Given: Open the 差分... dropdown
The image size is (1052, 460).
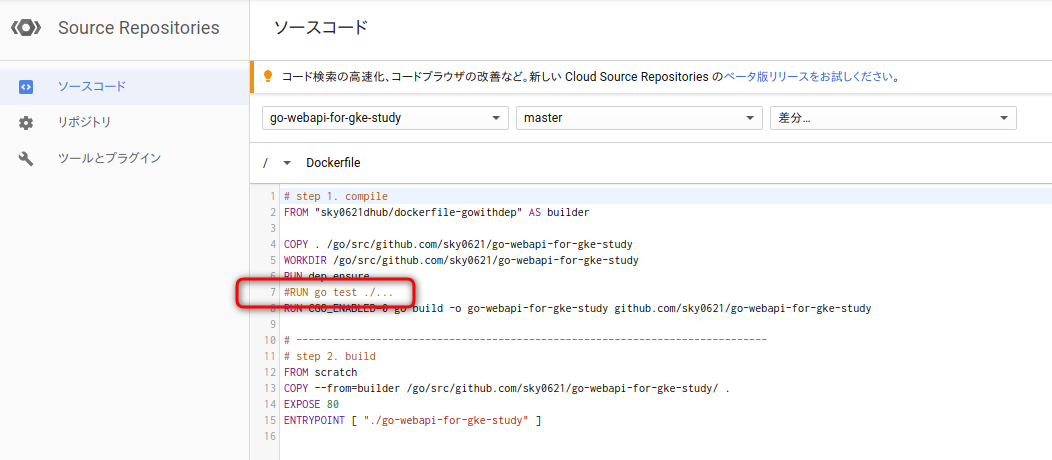Looking at the screenshot, I should [893, 118].
